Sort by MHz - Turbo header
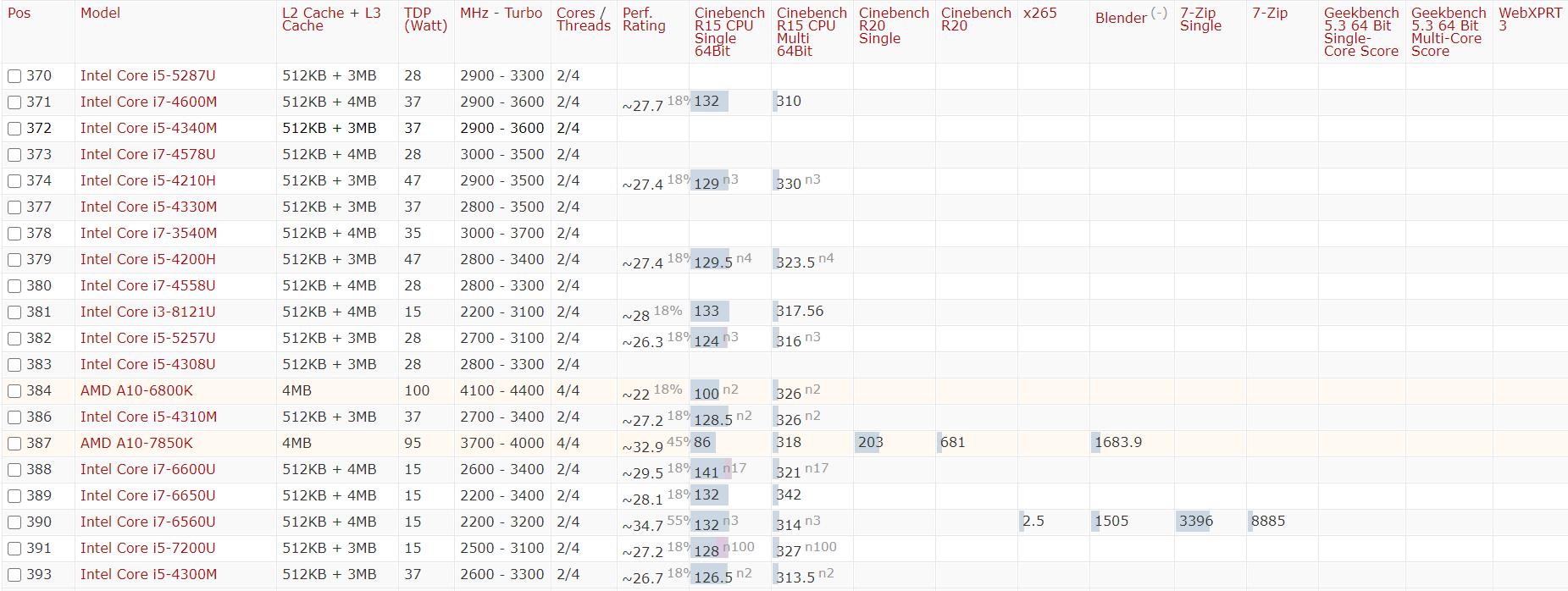This screenshot has width=1568, height=591. tap(501, 13)
